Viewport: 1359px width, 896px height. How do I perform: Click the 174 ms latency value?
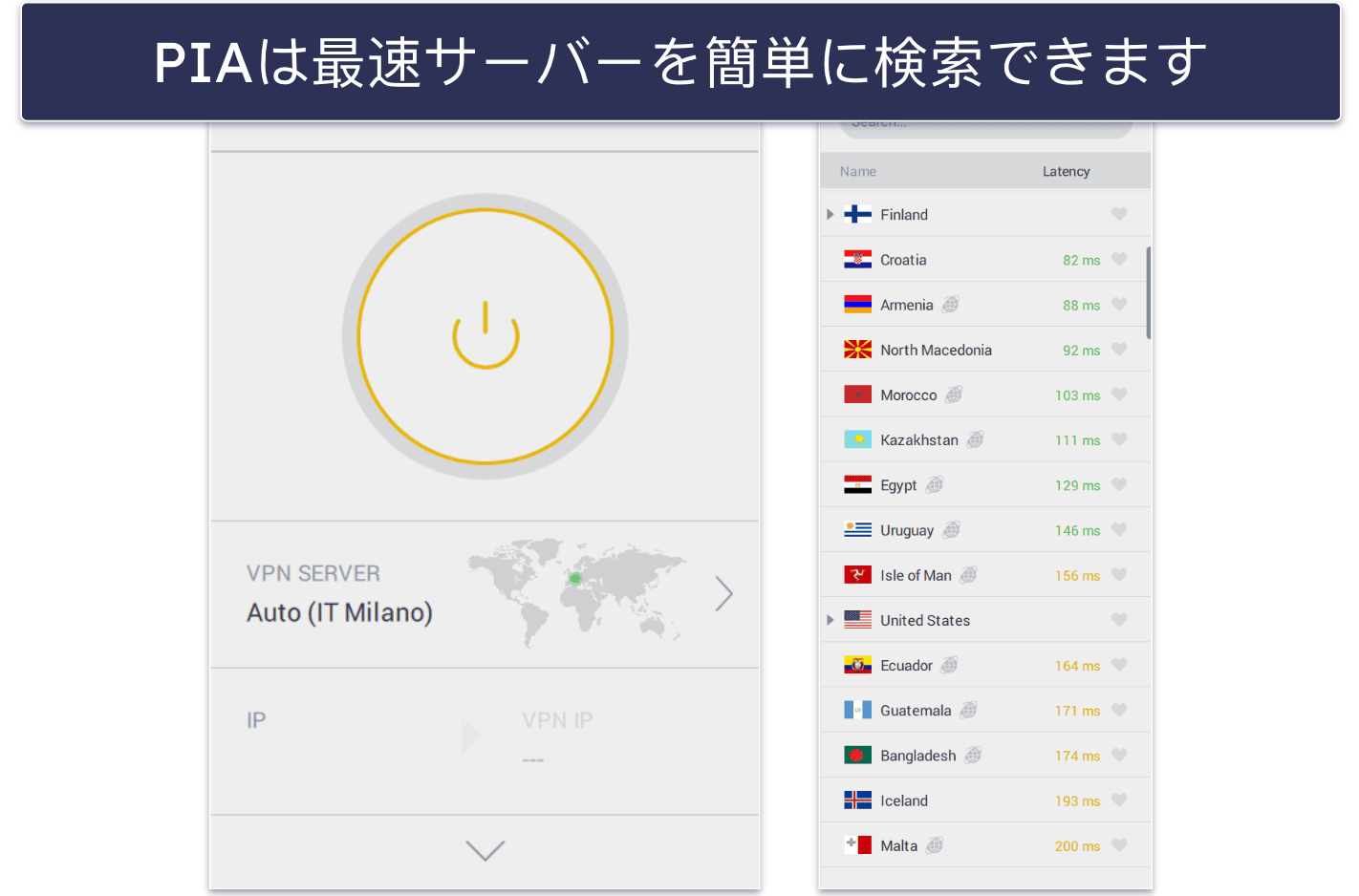1077,756
